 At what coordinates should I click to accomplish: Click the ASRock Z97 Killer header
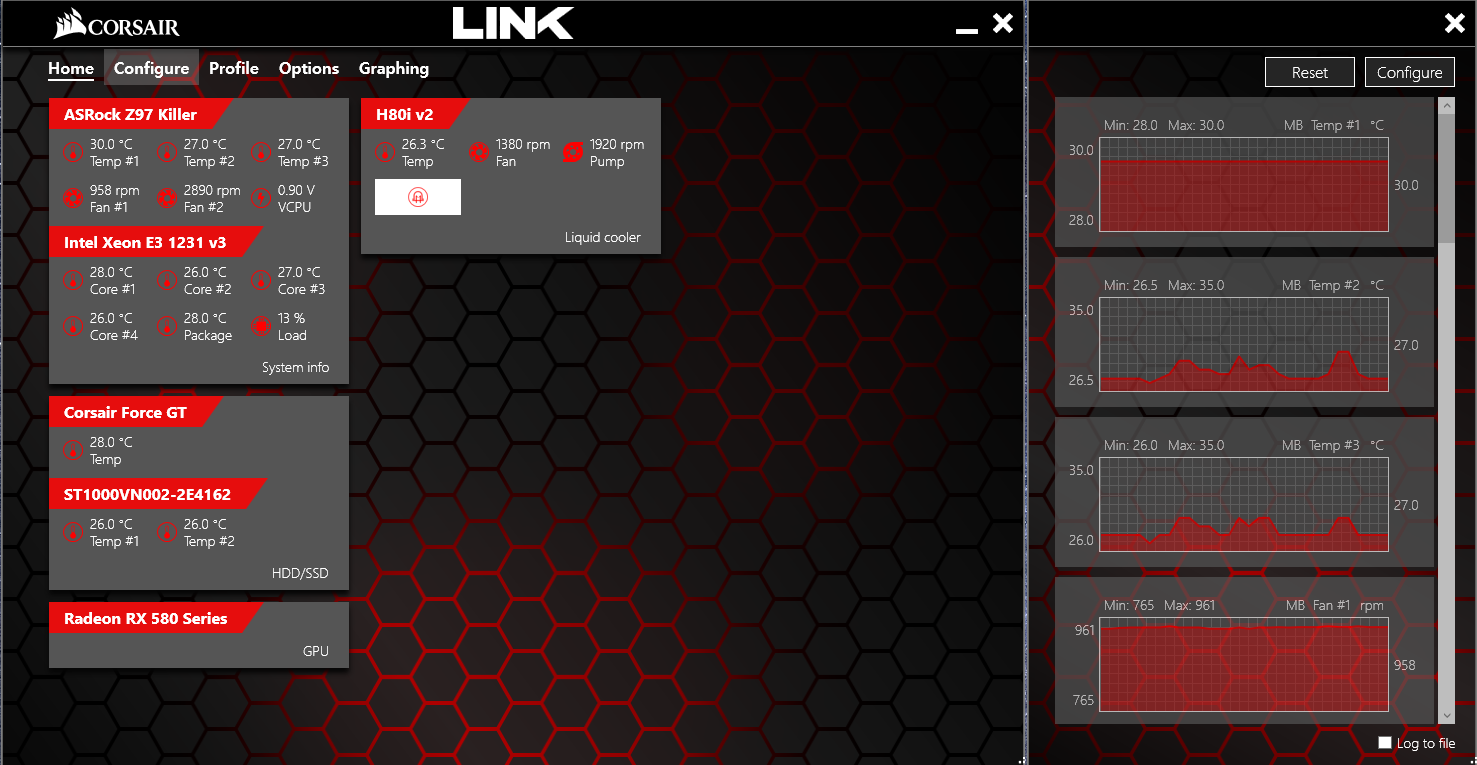pos(141,114)
